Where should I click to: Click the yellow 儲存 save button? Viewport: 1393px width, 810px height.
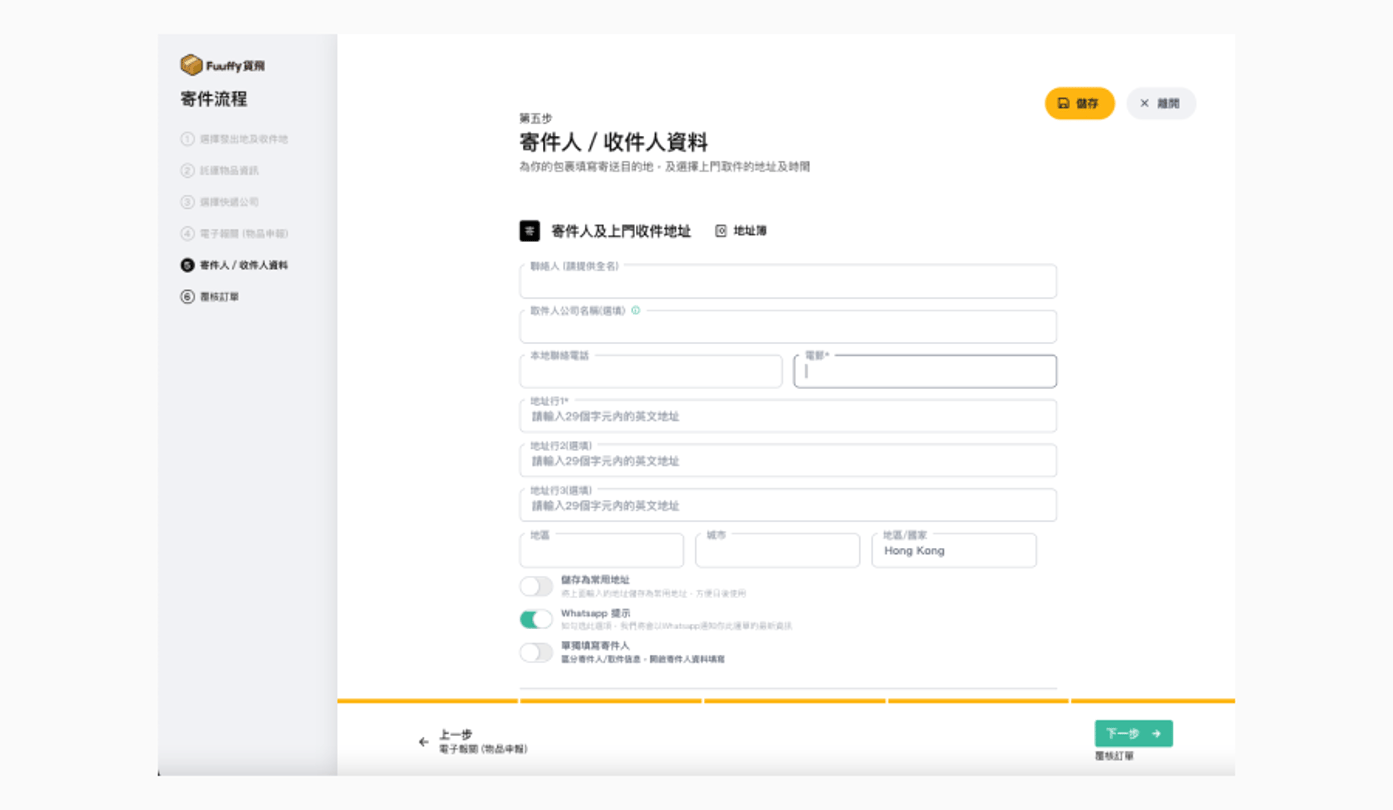[1079, 103]
